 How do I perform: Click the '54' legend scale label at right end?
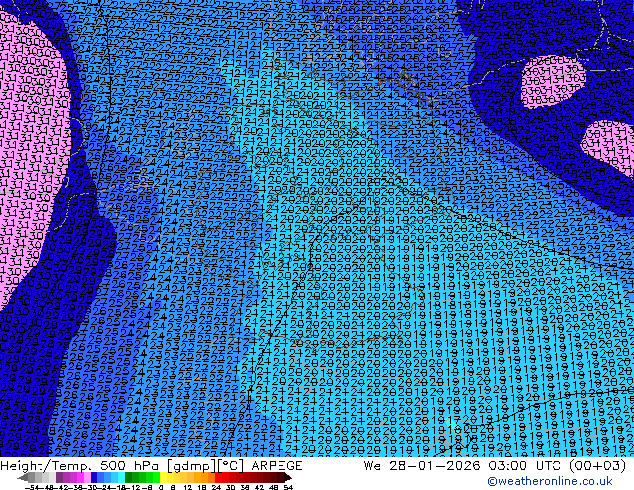[288, 488]
